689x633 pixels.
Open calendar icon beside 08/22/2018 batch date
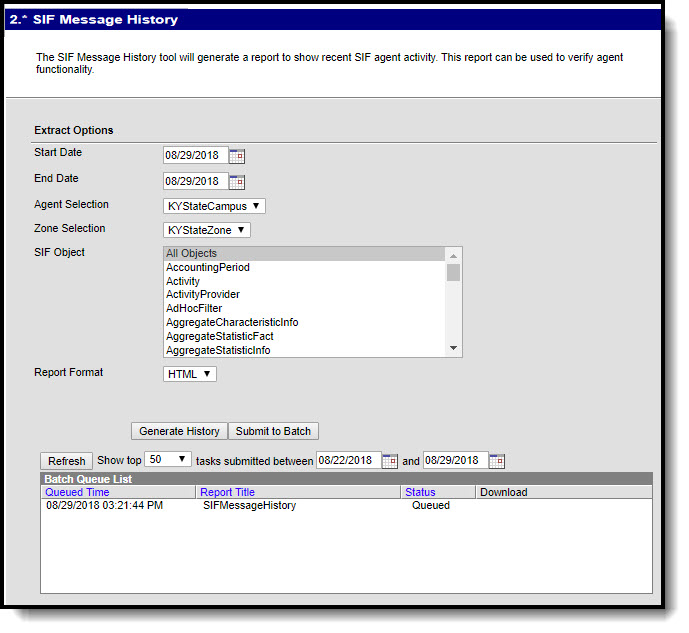coord(389,461)
